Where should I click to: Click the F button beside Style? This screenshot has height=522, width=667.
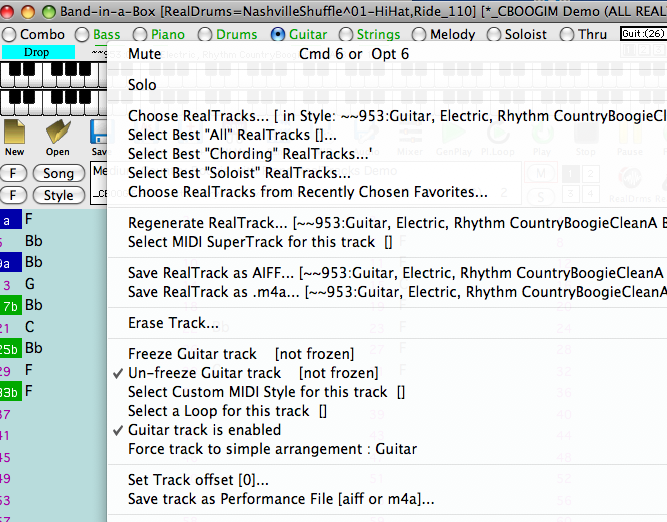(x=13, y=195)
